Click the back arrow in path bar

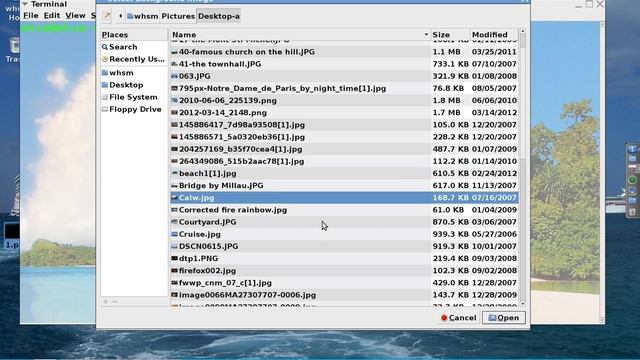[x=120, y=16]
